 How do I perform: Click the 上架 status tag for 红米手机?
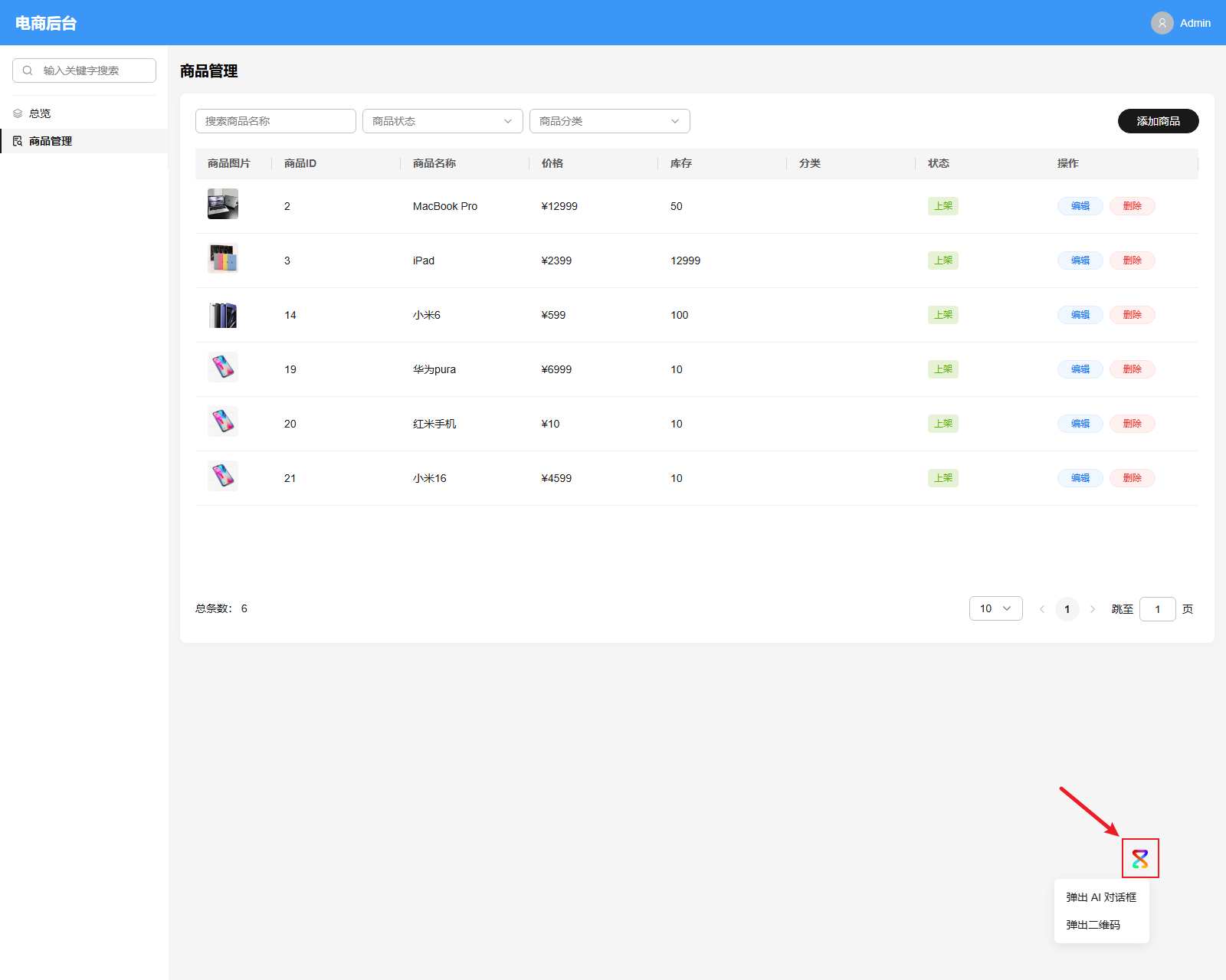coord(943,424)
